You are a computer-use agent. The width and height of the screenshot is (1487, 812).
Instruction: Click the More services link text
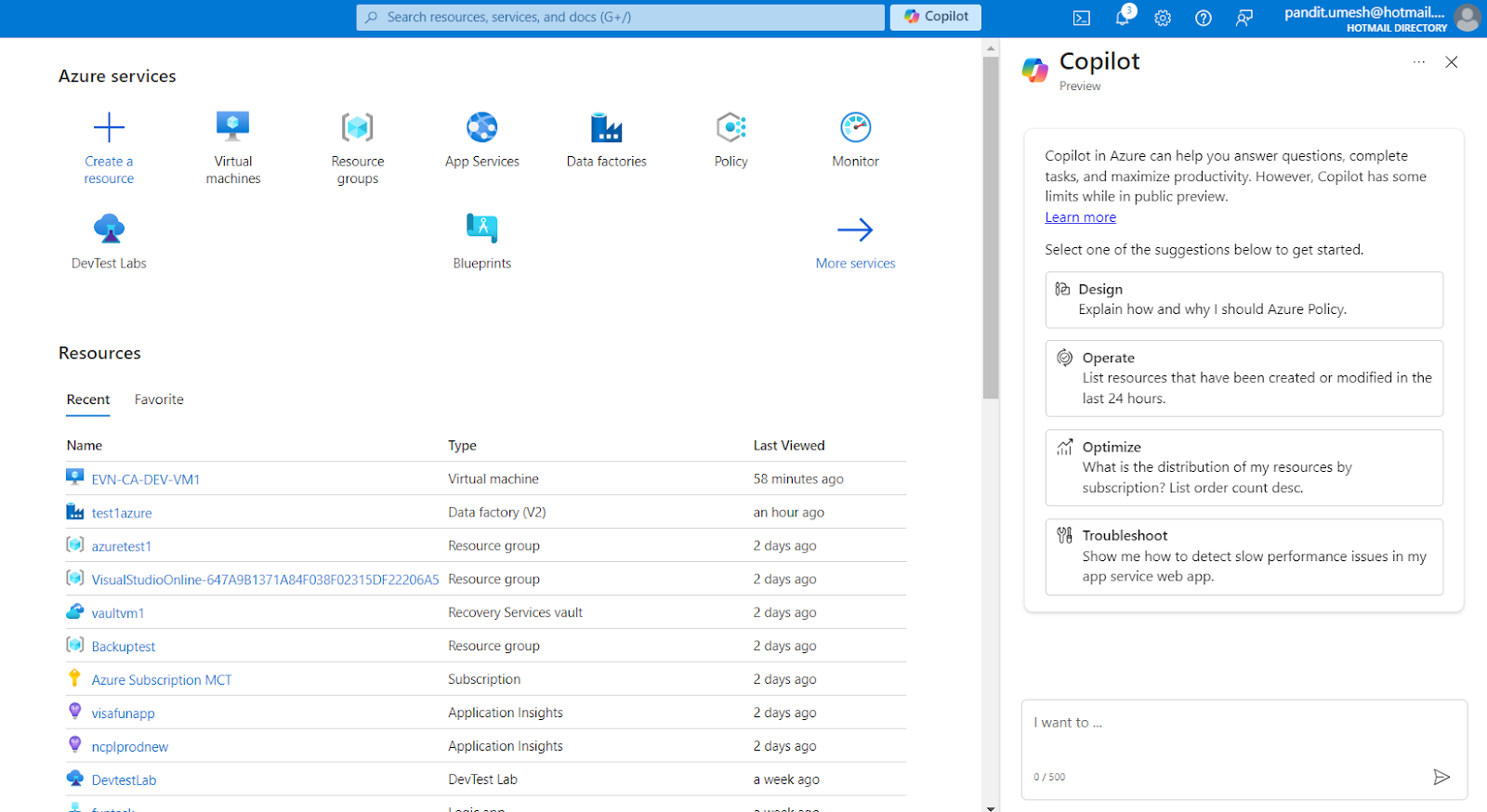[x=855, y=264]
